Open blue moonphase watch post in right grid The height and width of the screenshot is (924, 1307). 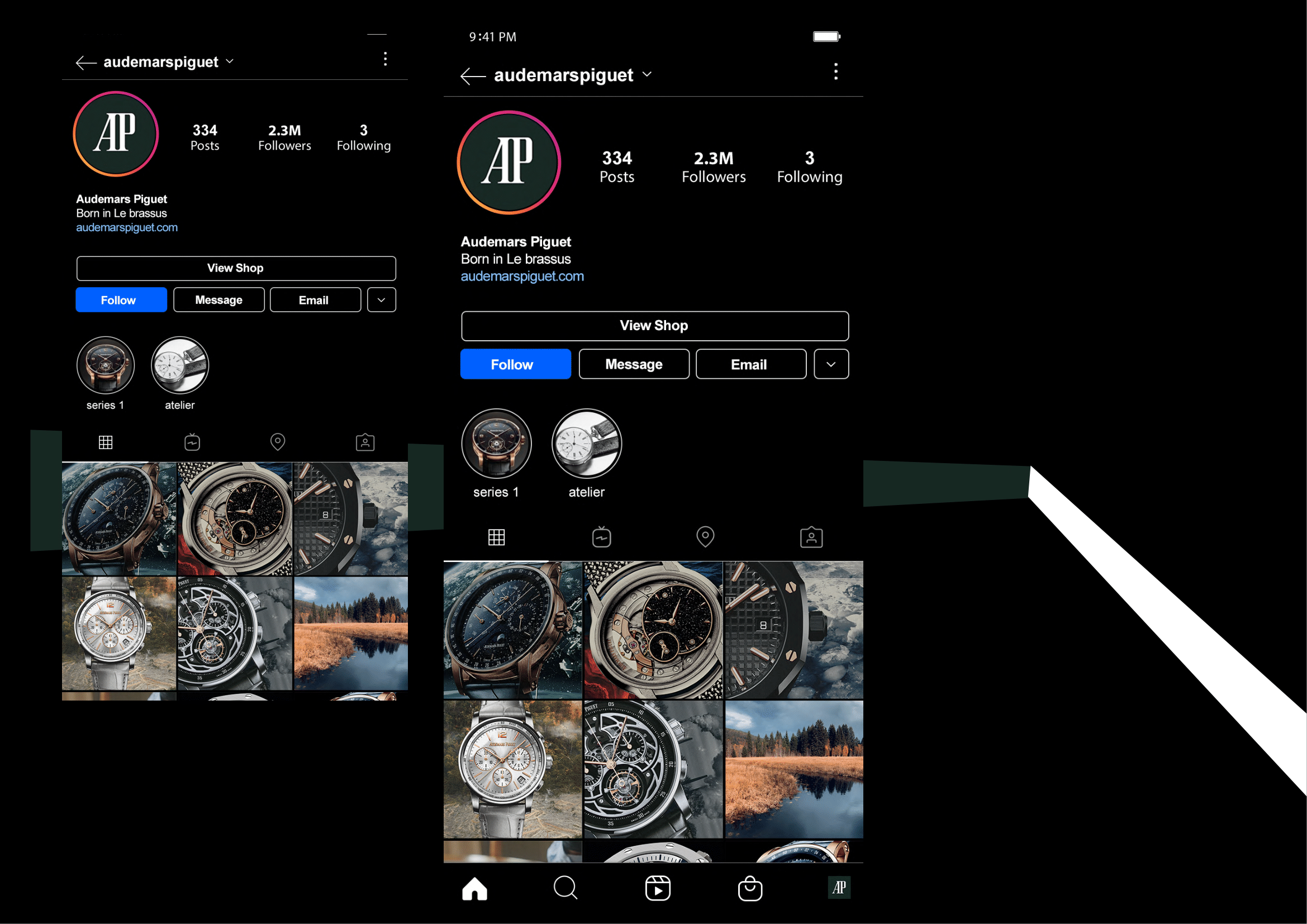click(x=513, y=630)
